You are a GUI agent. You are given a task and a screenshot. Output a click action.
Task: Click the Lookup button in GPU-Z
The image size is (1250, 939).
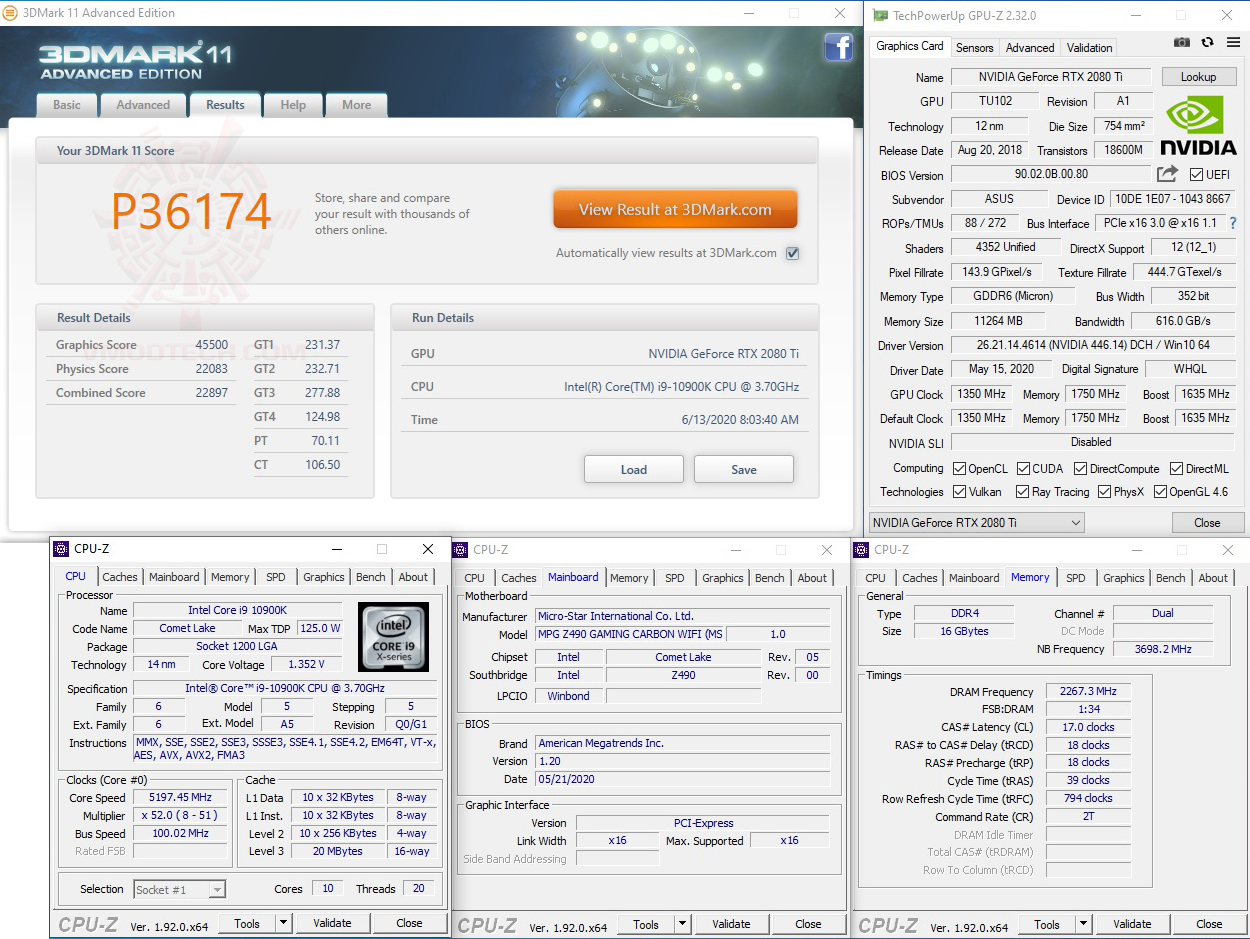[1198, 77]
